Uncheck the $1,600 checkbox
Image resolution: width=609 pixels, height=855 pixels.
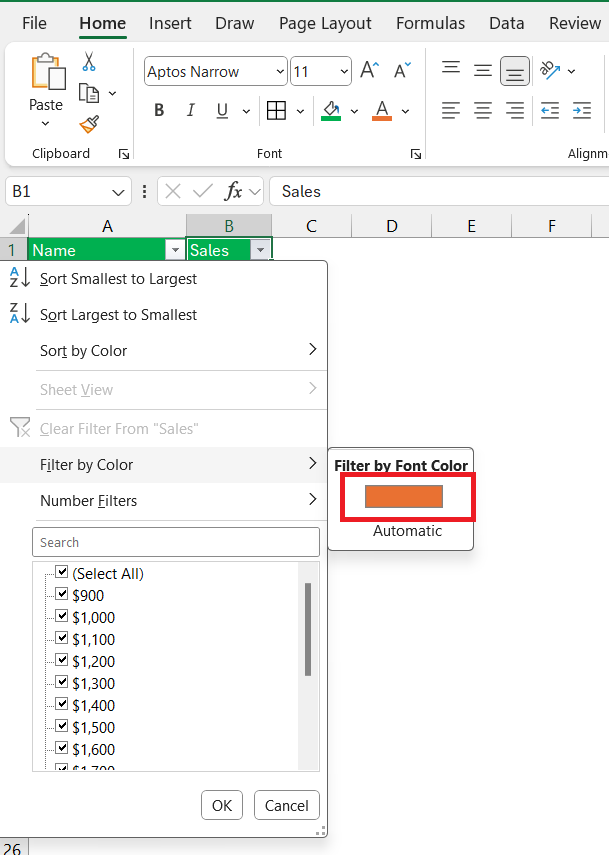tap(62, 748)
